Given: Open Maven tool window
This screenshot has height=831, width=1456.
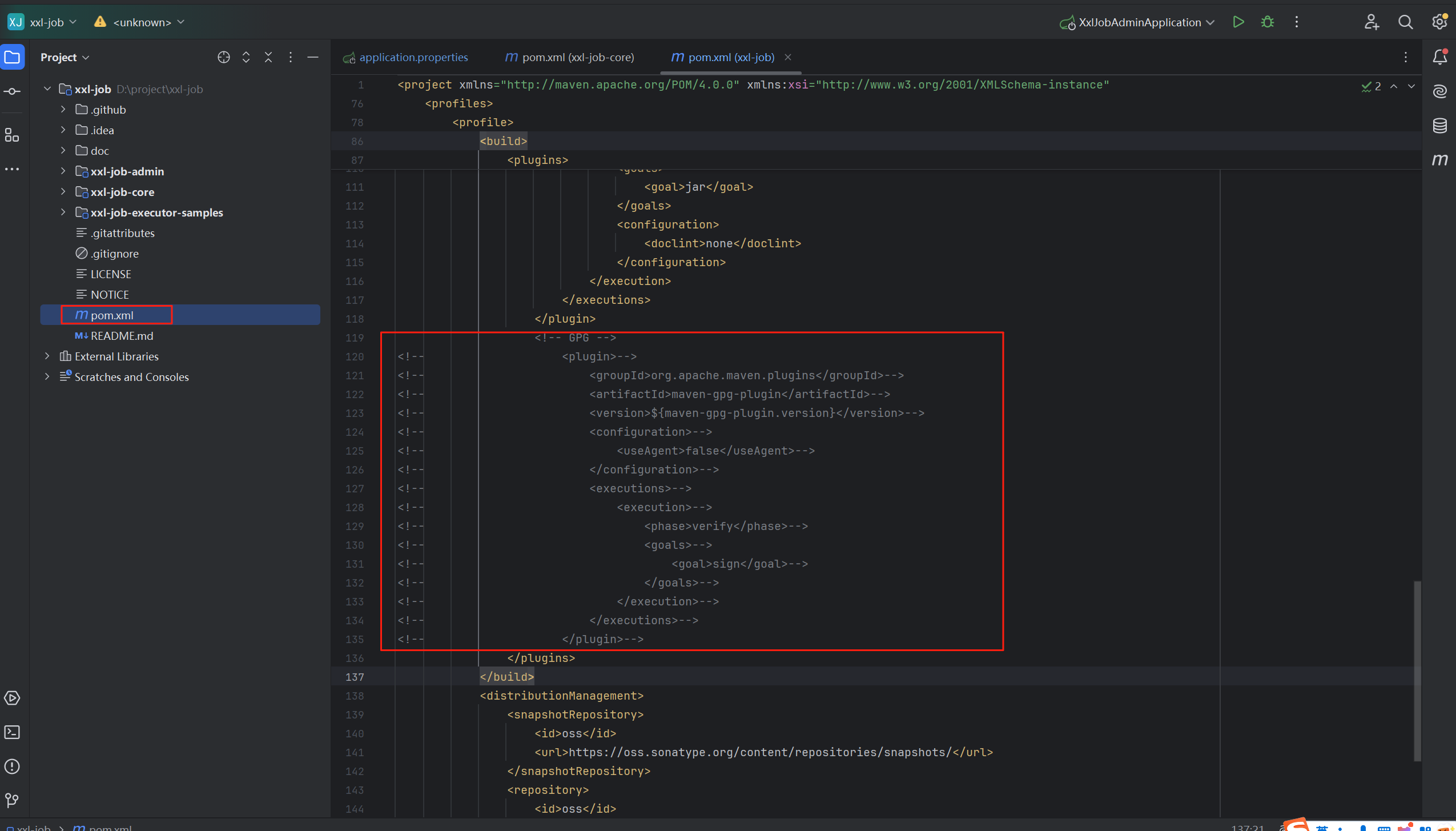Looking at the screenshot, I should click(1439, 160).
